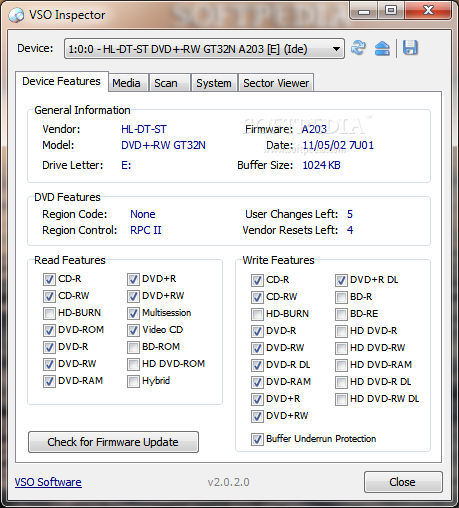Viewport: 459px width, 508px height.
Task: Toggle the HD DVD-R checkbox
Action: (x=341, y=331)
